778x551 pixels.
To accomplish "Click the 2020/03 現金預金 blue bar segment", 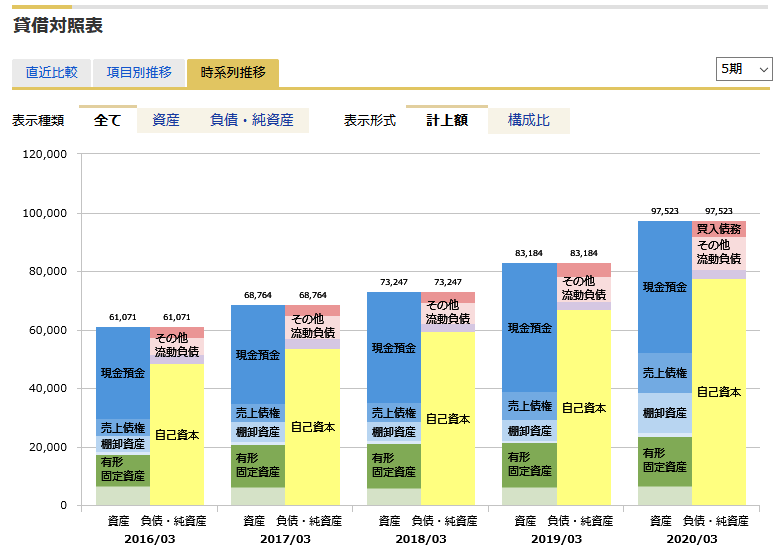I will [x=665, y=287].
